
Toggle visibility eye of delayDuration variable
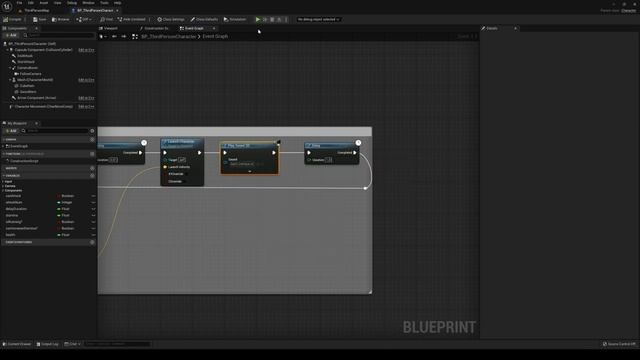pos(93,209)
